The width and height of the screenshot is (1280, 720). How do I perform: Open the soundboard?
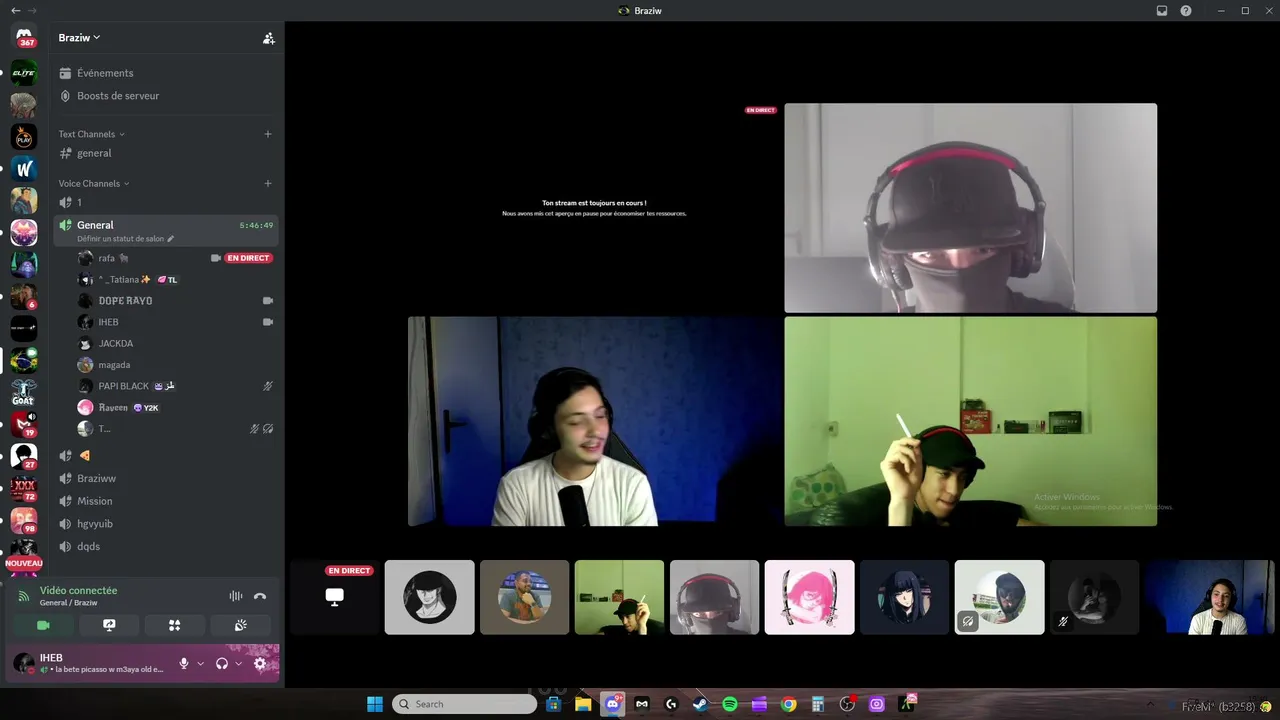(240, 625)
